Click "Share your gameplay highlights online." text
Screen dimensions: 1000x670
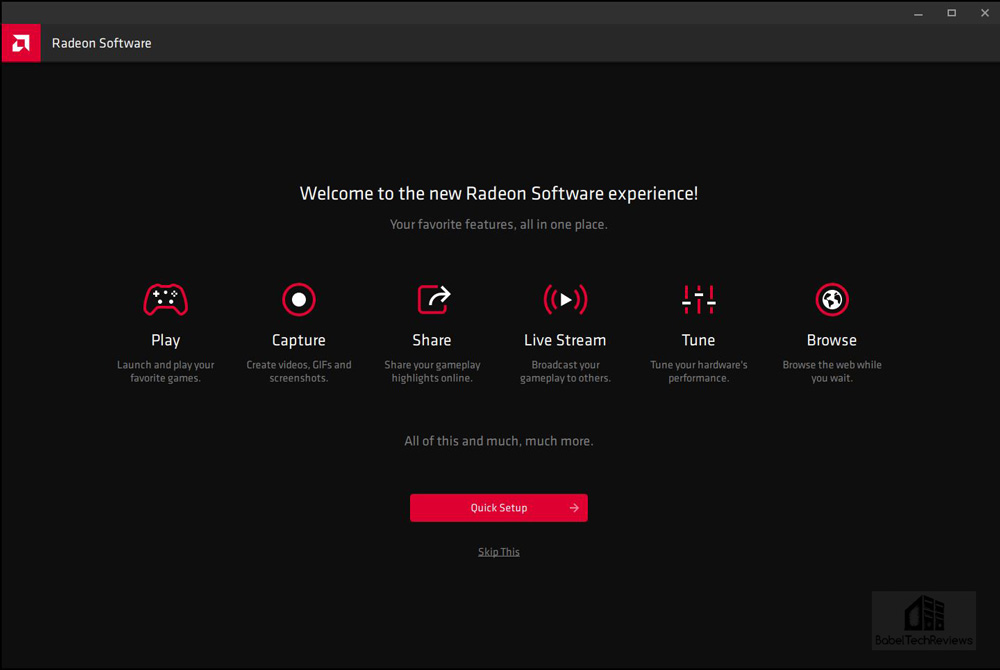tap(432, 372)
